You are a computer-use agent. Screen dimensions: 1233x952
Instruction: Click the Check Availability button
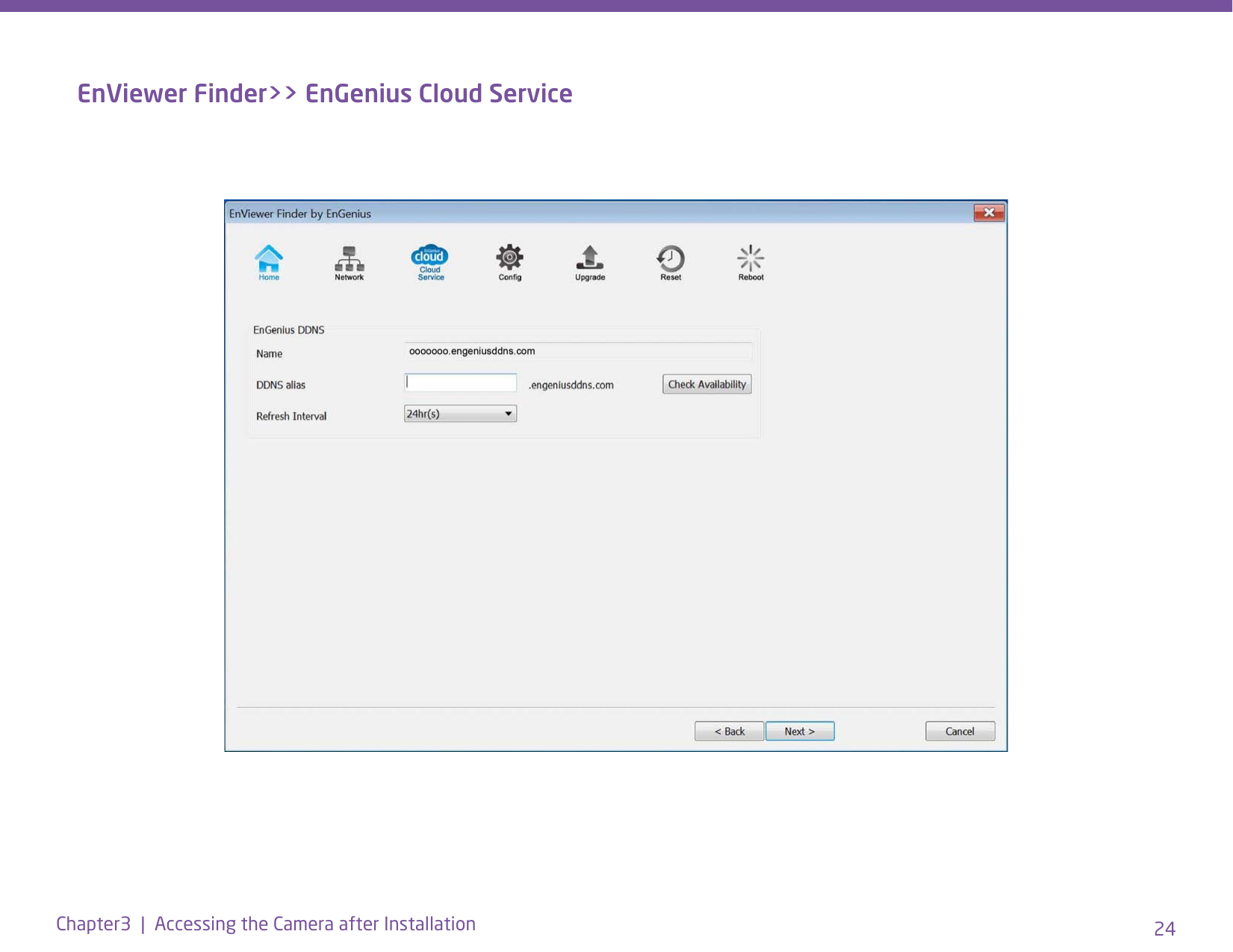click(x=706, y=385)
